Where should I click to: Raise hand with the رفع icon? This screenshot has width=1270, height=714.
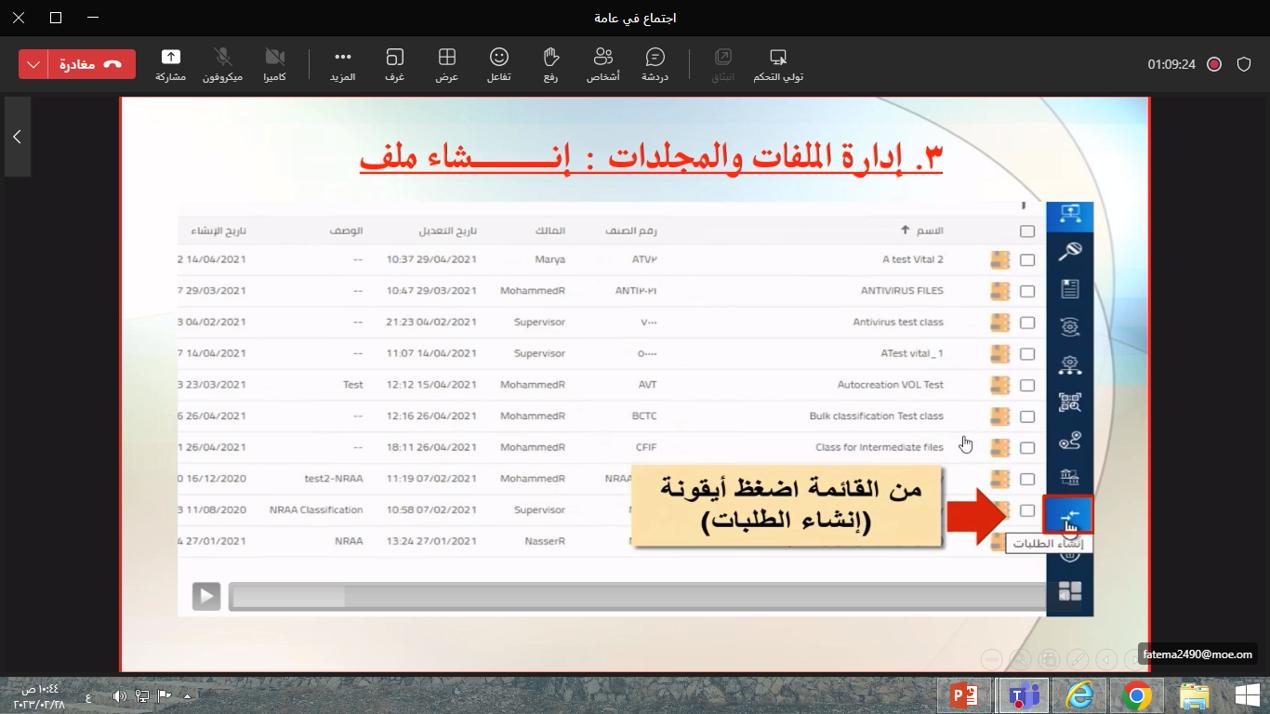pyautogui.click(x=550, y=64)
